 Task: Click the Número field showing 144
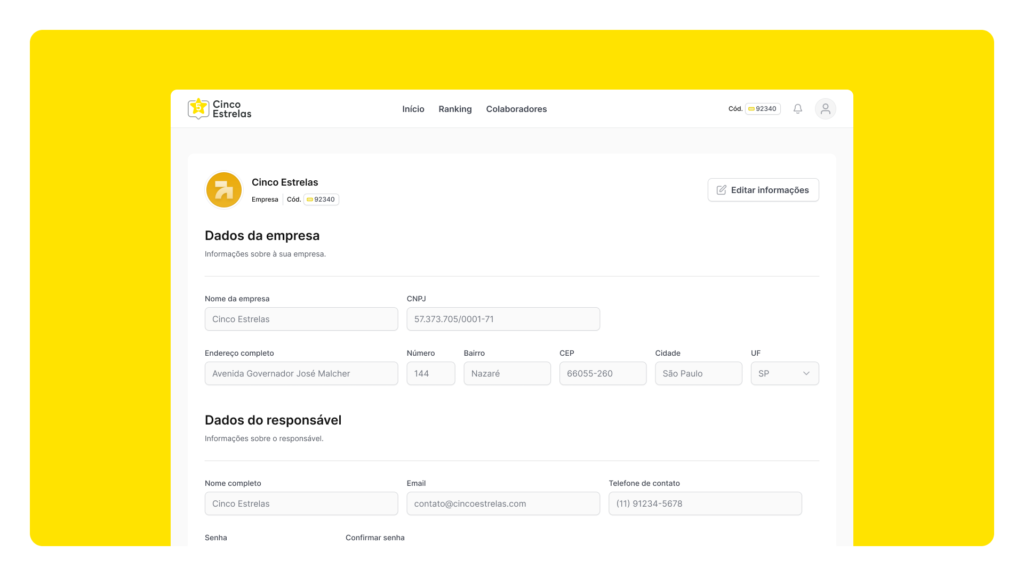(430, 373)
